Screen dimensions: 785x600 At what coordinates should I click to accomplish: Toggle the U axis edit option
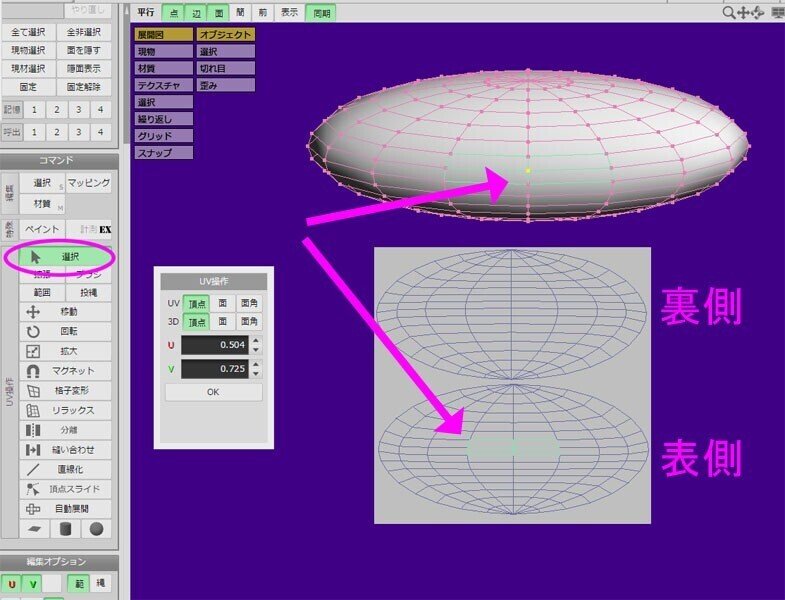pyautogui.click(x=12, y=583)
